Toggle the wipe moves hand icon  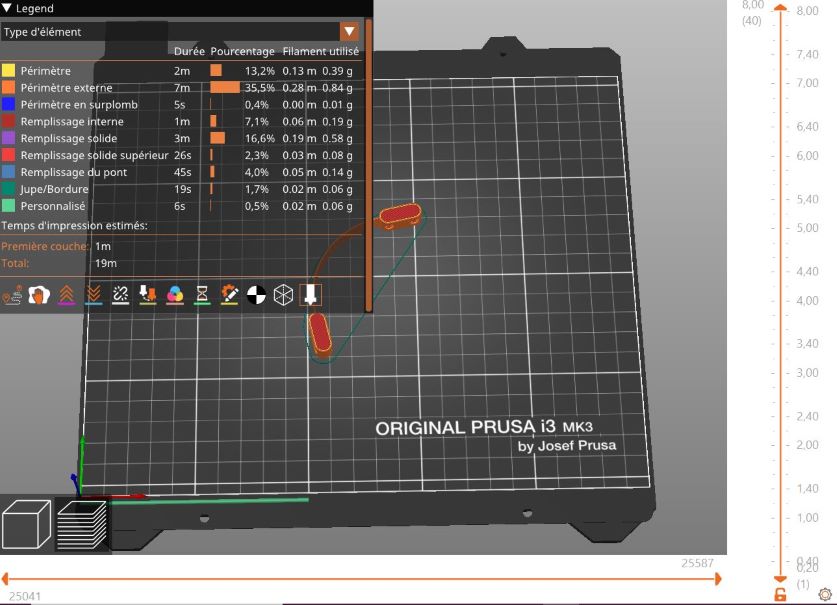coord(39,295)
